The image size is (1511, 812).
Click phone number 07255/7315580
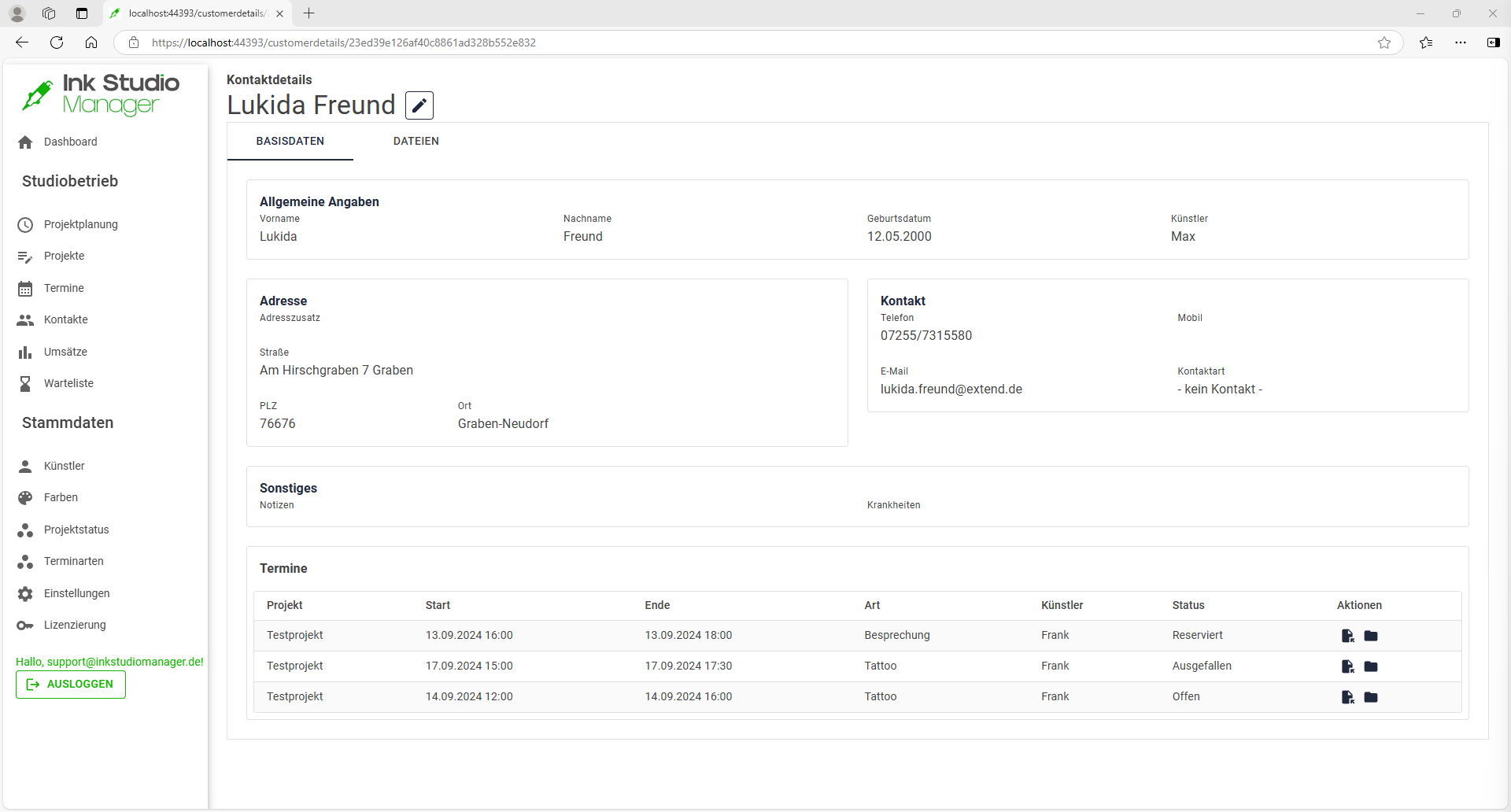point(926,336)
